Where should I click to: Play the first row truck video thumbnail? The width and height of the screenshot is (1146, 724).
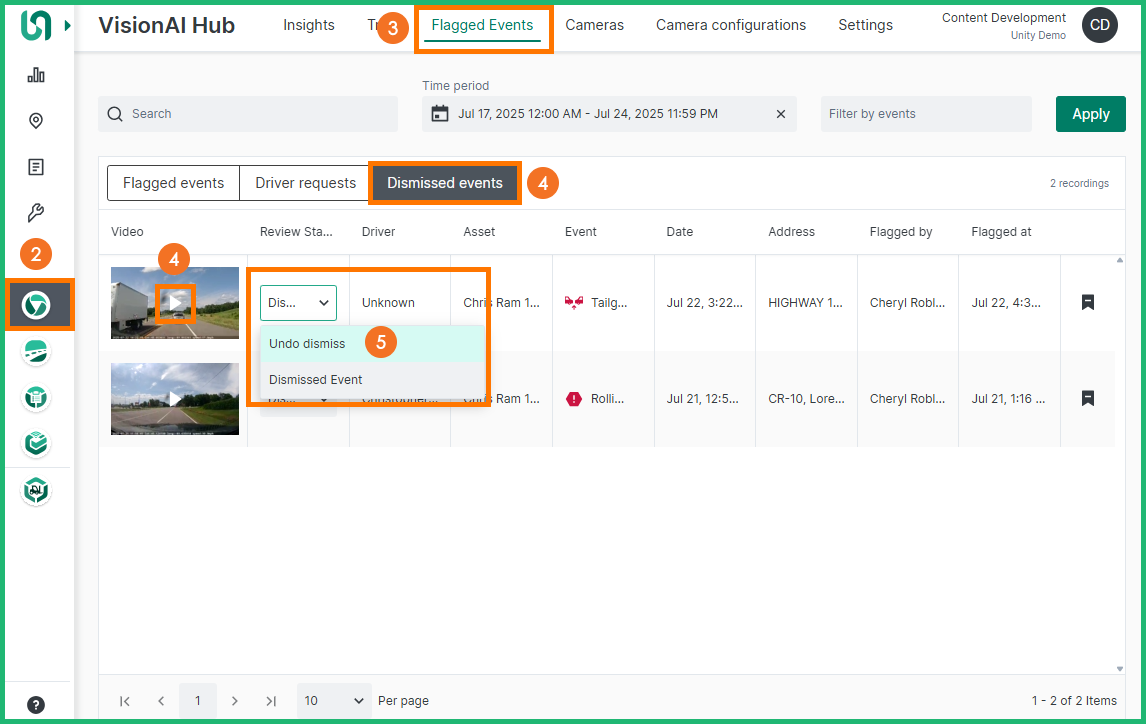click(x=175, y=302)
